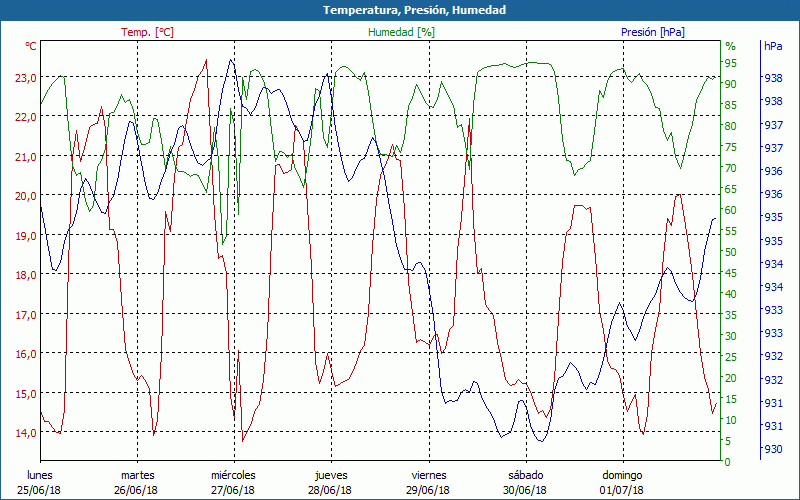Select humidity axis value 45

tap(731, 273)
